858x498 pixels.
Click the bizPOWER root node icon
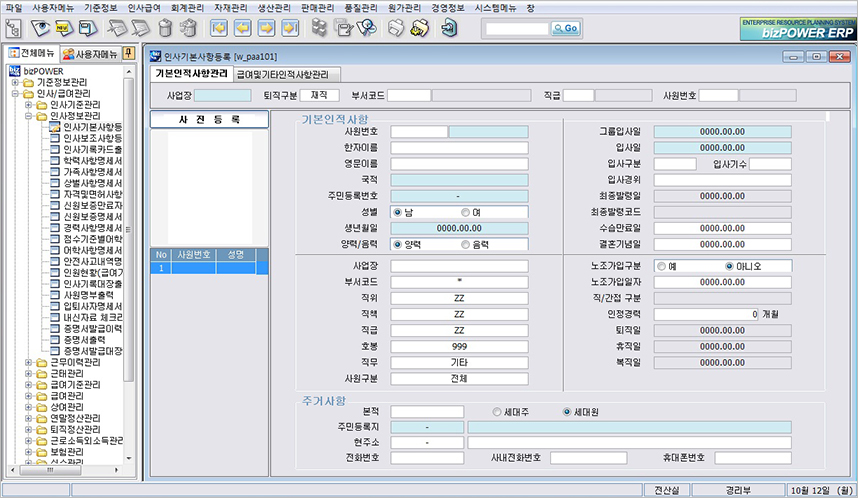click(14, 71)
